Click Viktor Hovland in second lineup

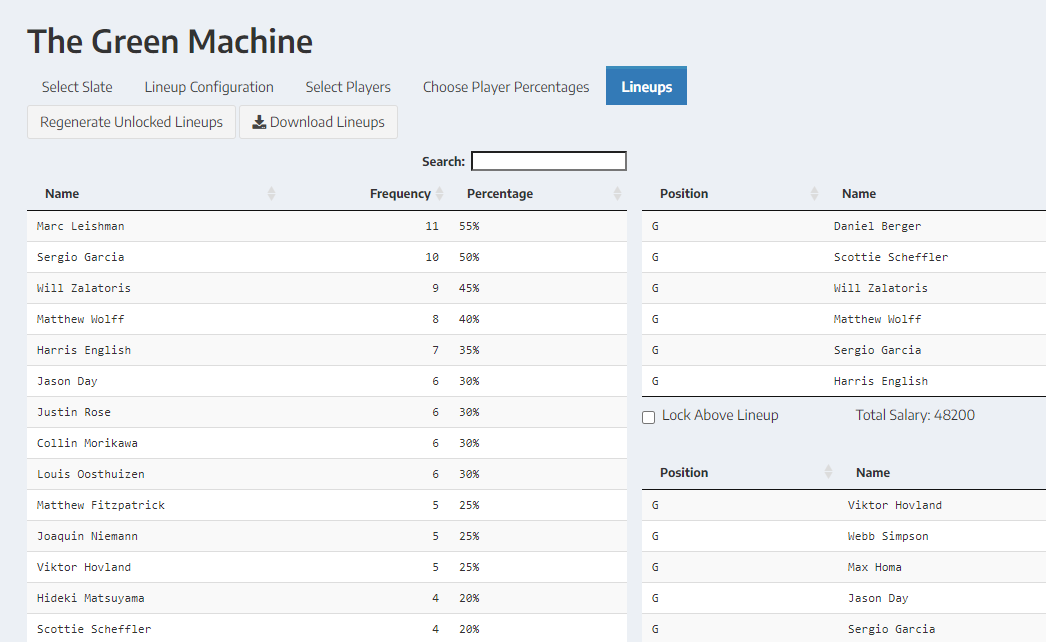point(894,505)
